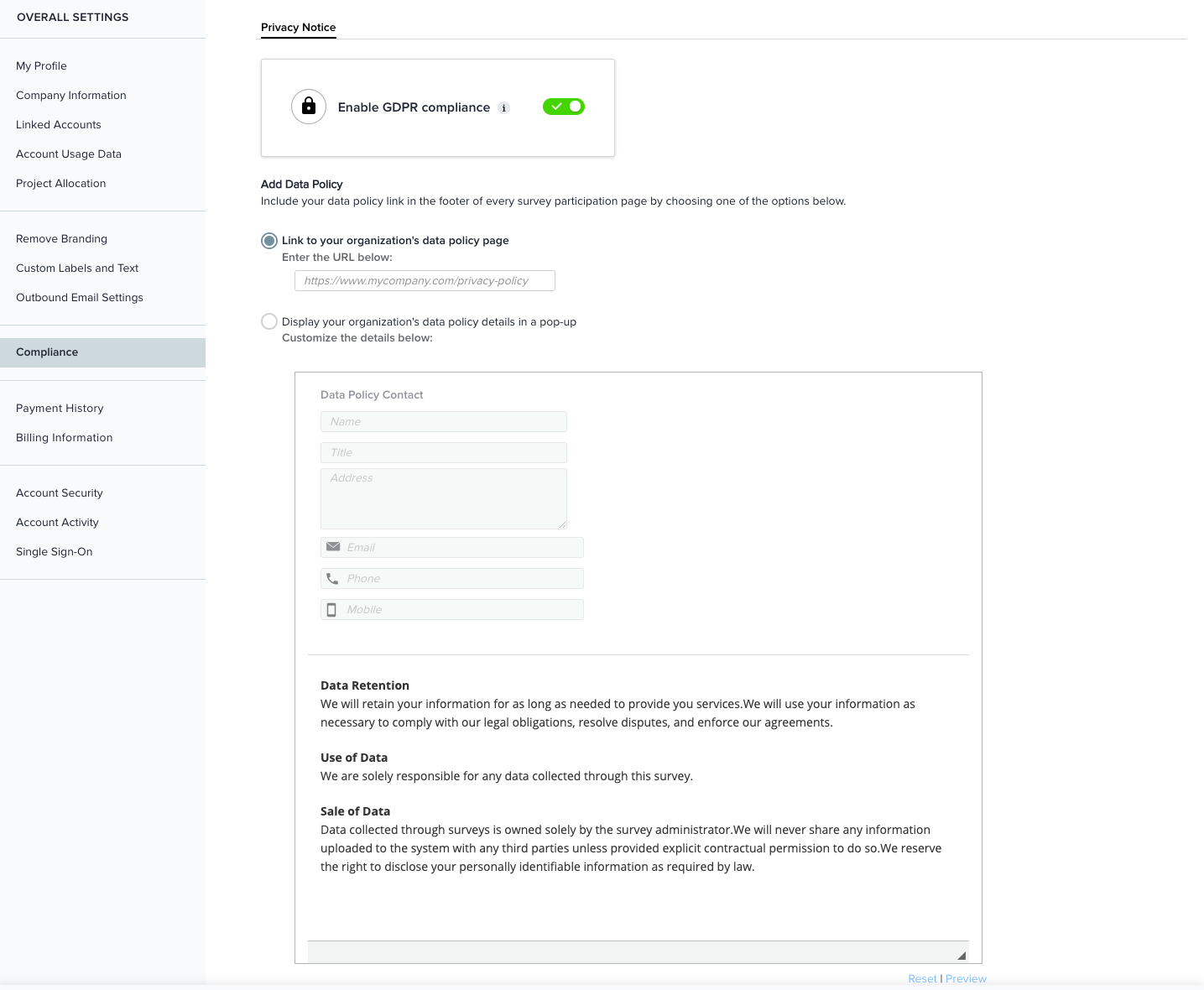1204x990 pixels.
Task: Reset the data policy text
Action: 922,979
